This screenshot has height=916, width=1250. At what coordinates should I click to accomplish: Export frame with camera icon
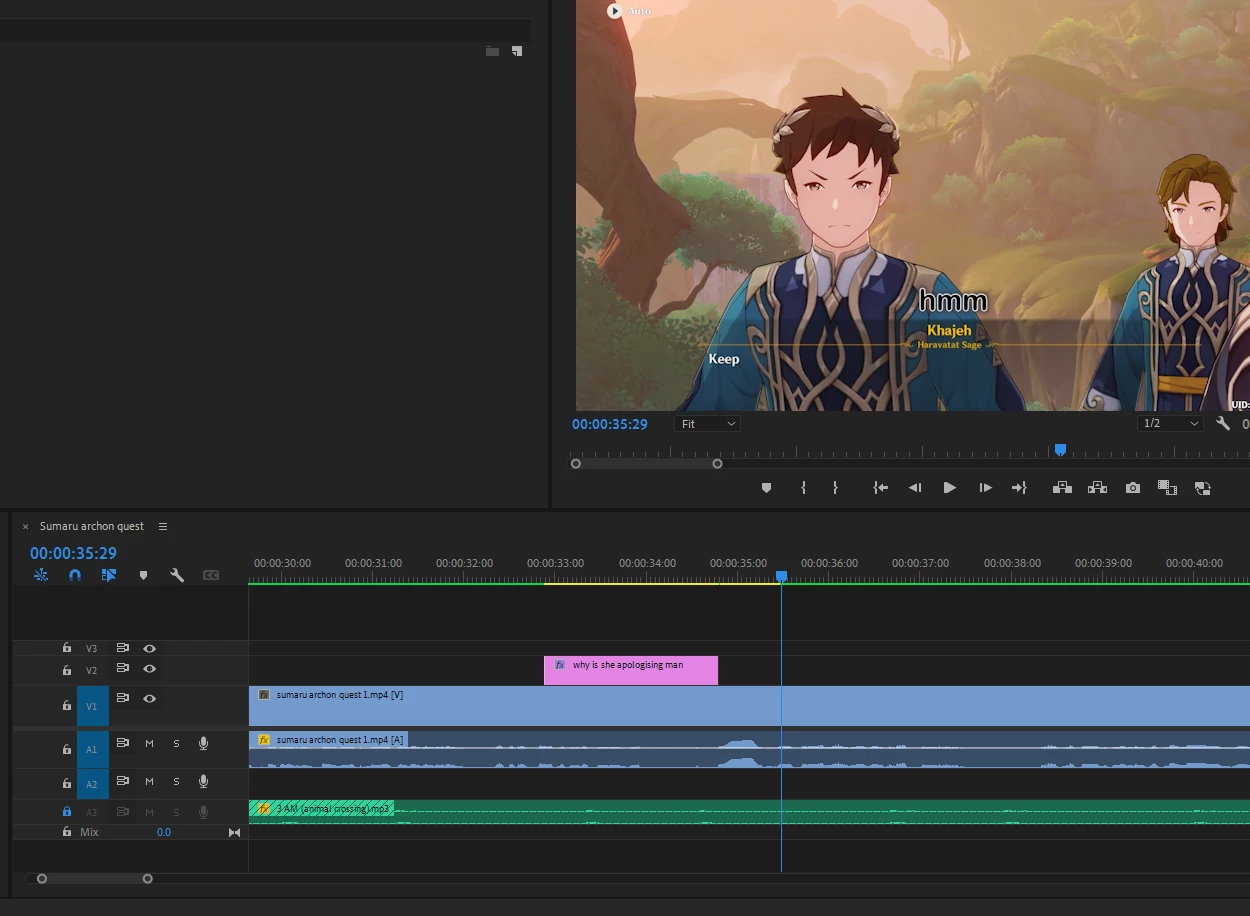tap(1132, 488)
